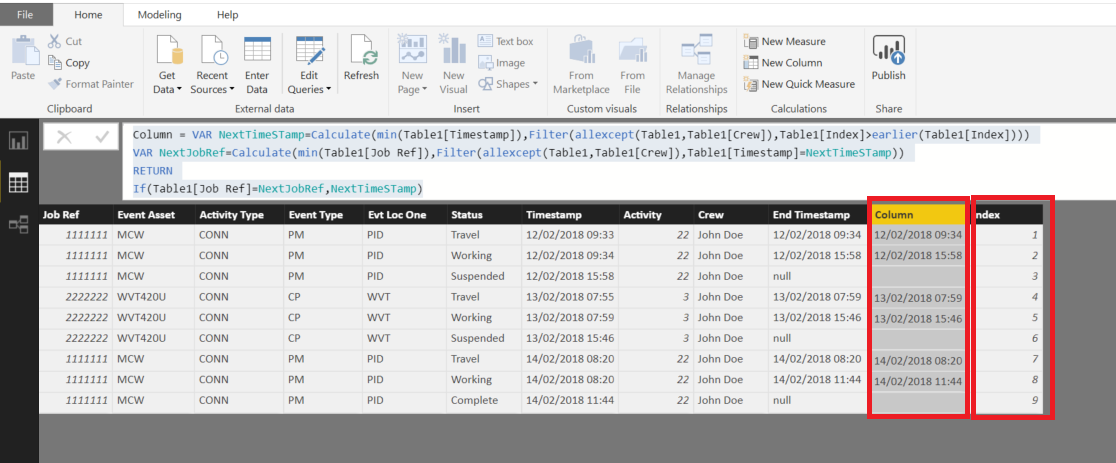Click Index cell with value 1
This screenshot has width=1116, height=463.
[1009, 234]
